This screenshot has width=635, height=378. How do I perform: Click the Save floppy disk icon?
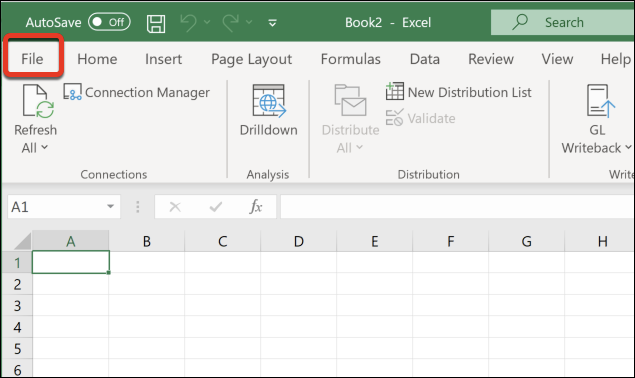click(156, 23)
